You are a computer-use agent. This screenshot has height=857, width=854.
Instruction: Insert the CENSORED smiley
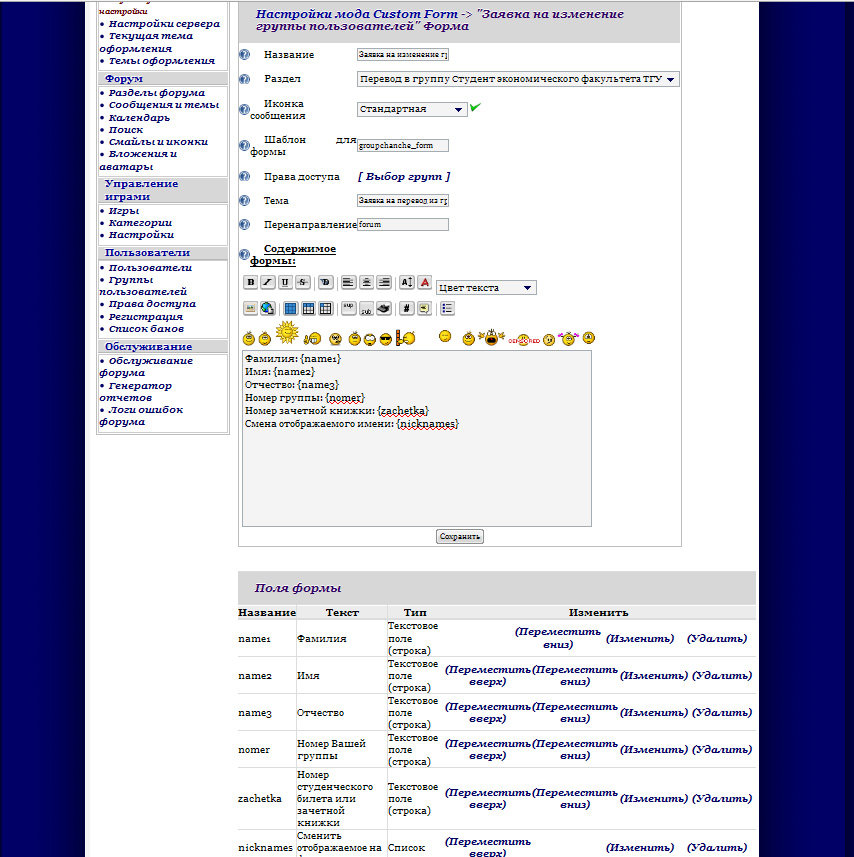[523, 340]
